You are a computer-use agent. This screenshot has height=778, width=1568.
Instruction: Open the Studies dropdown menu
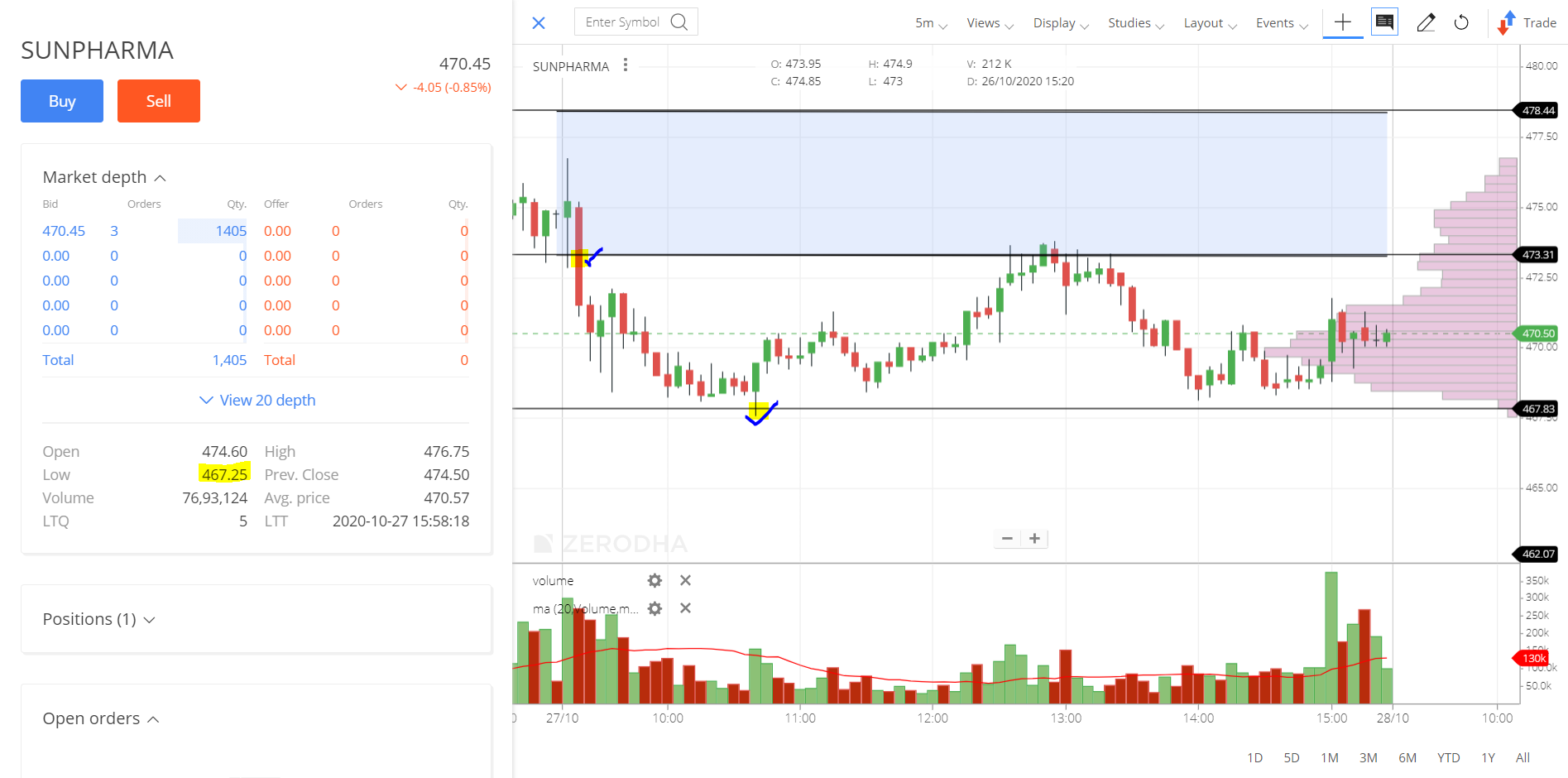(1136, 23)
